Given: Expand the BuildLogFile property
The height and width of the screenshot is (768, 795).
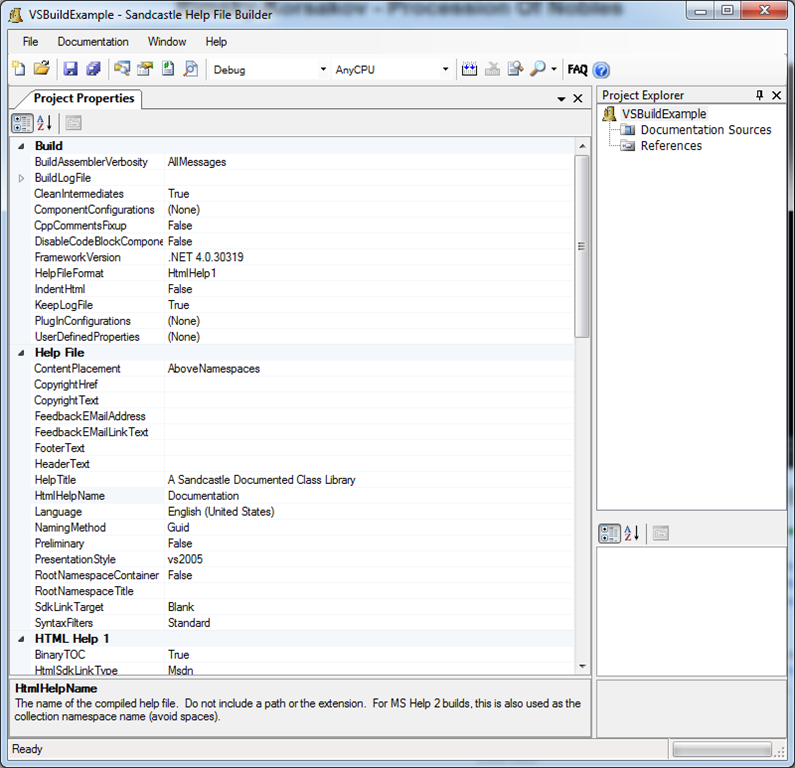Looking at the screenshot, I should (22, 178).
